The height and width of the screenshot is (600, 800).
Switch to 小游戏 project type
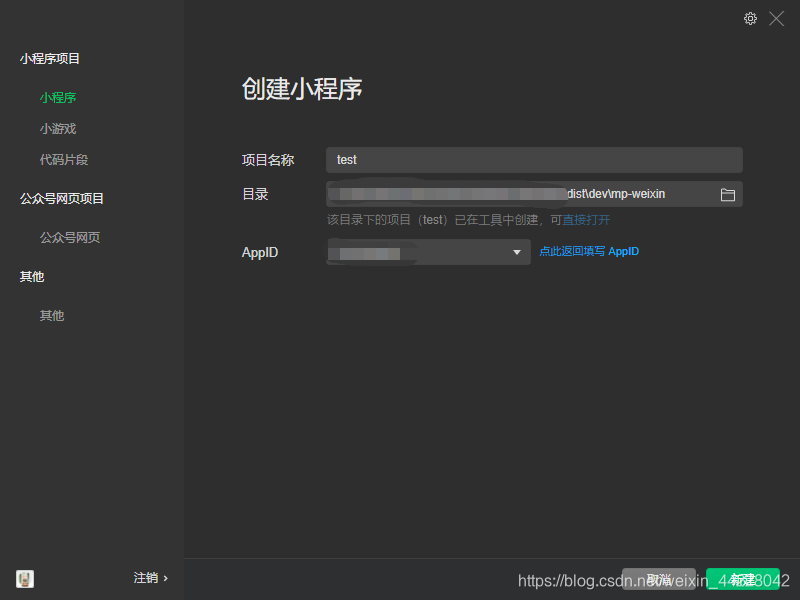pyautogui.click(x=57, y=128)
